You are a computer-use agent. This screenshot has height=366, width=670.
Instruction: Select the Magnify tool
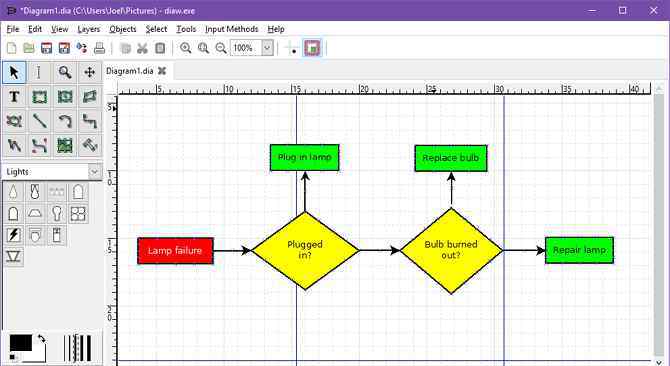(x=65, y=72)
